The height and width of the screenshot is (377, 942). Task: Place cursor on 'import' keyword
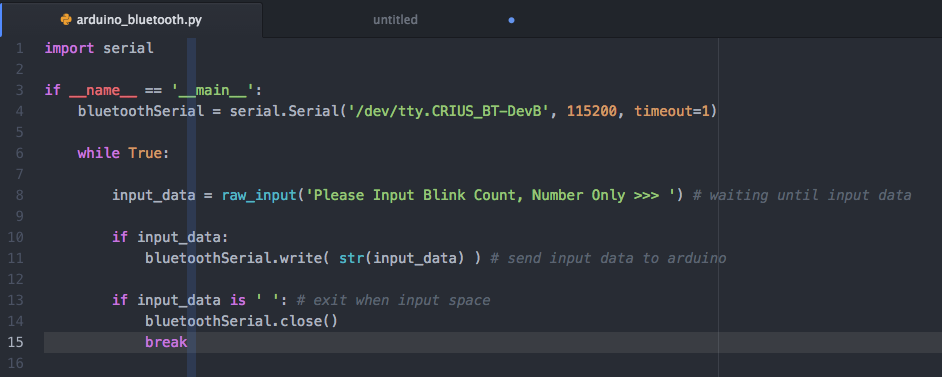(70, 49)
